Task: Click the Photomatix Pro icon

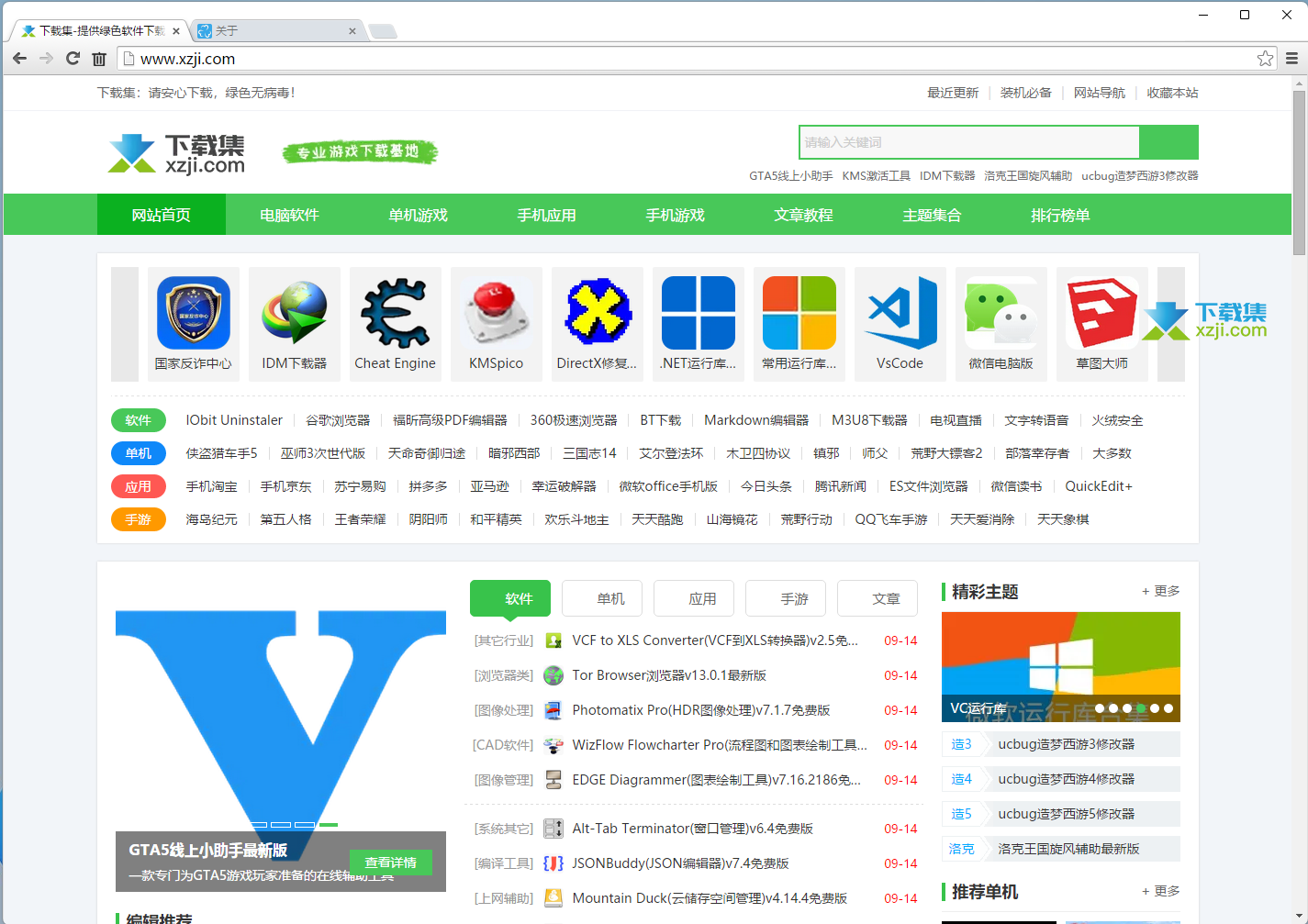Action: (x=553, y=710)
